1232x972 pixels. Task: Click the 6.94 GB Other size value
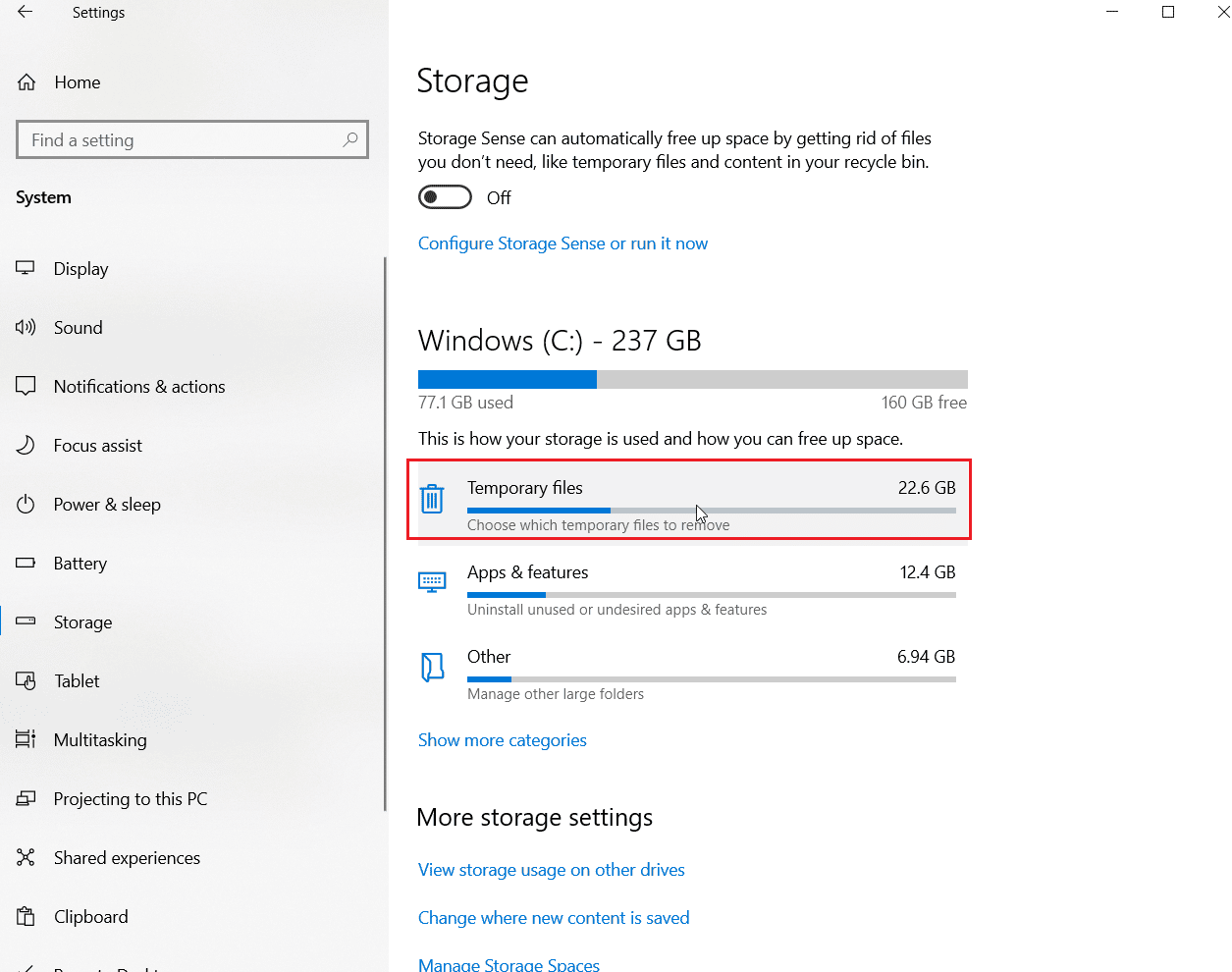point(926,657)
